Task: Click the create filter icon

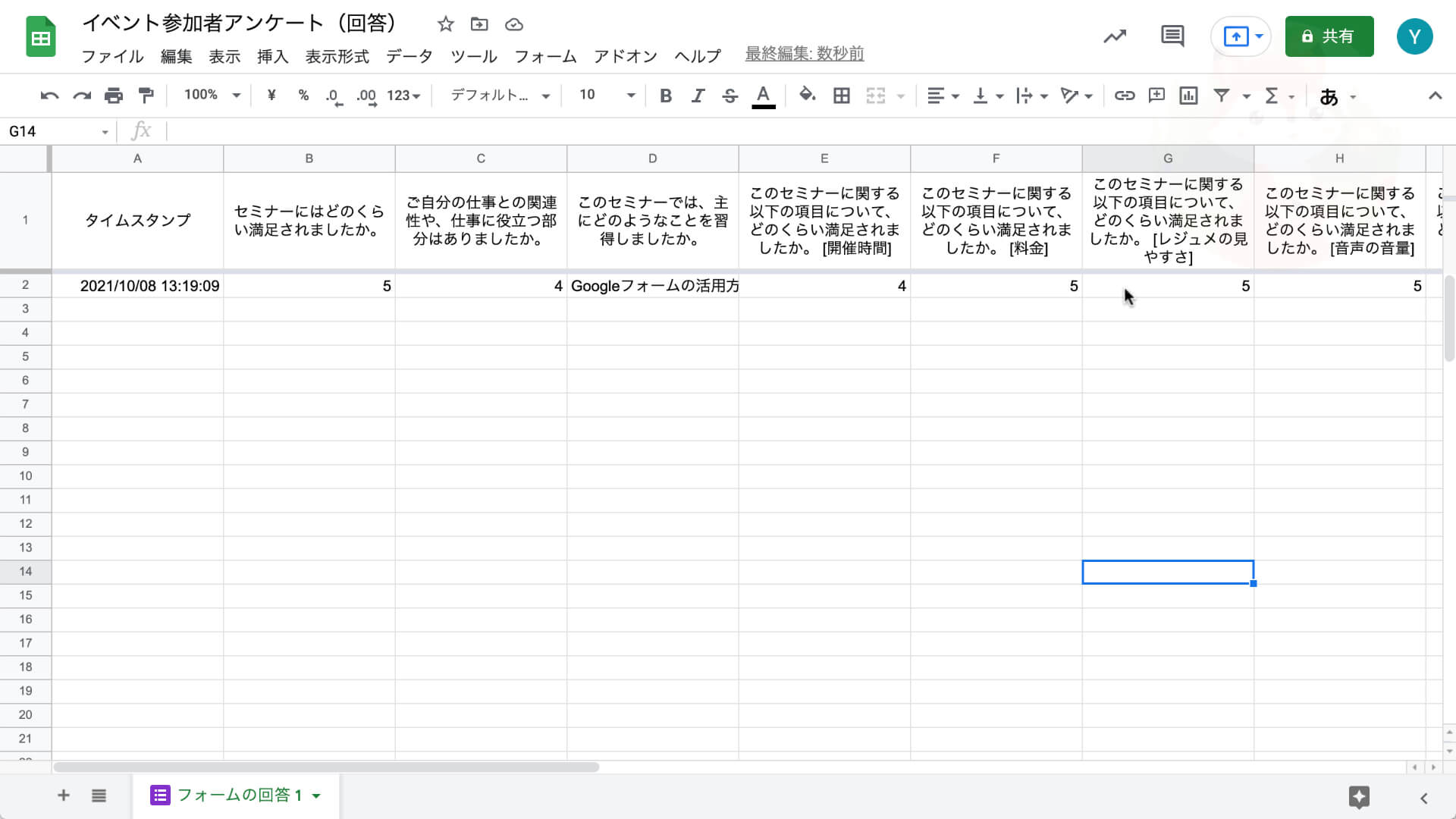Action: pyautogui.click(x=1222, y=96)
